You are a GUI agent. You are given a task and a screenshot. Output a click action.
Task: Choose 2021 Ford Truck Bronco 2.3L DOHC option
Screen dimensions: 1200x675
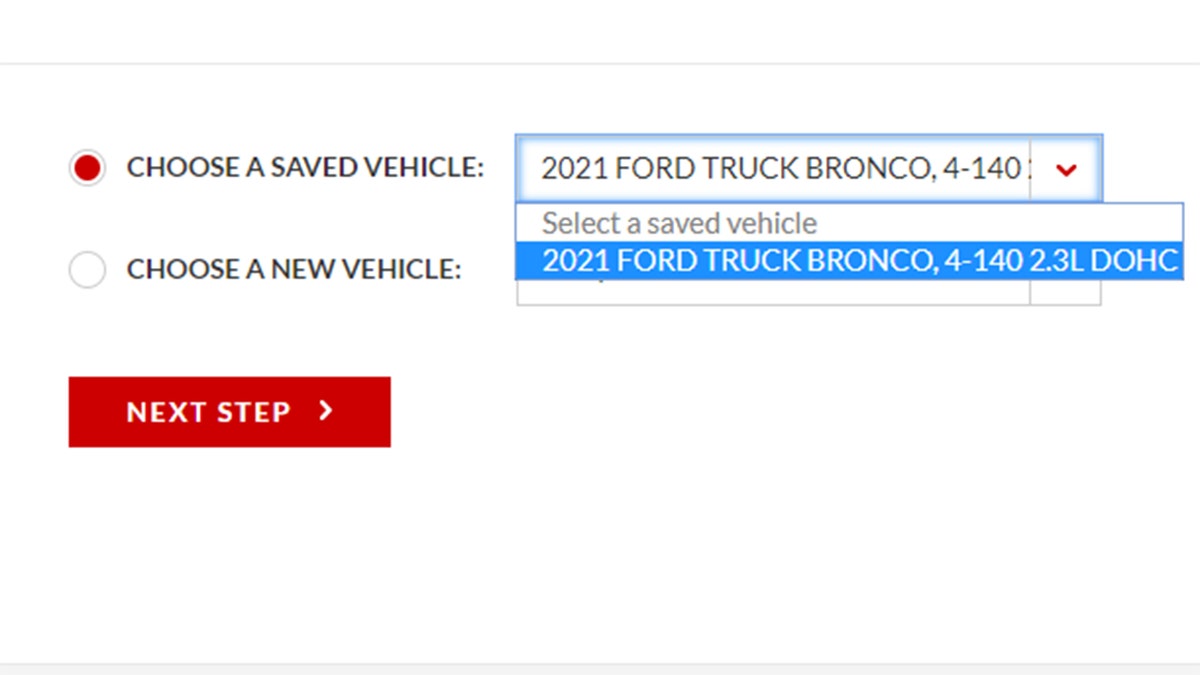849,260
